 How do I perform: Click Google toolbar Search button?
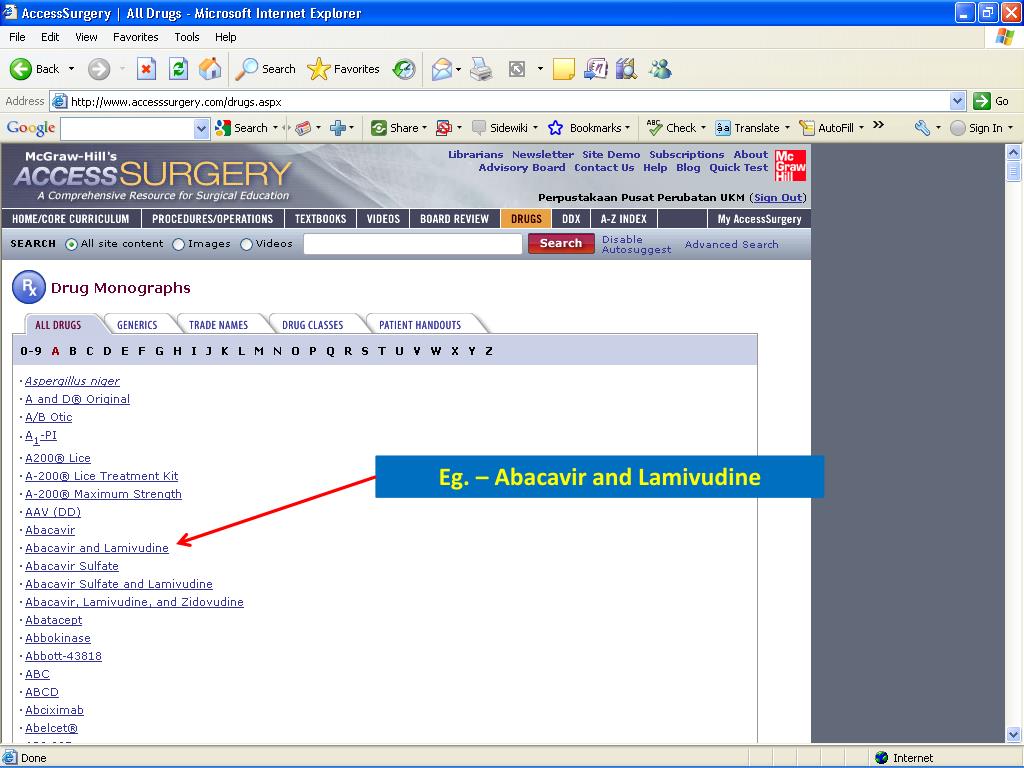pos(242,128)
